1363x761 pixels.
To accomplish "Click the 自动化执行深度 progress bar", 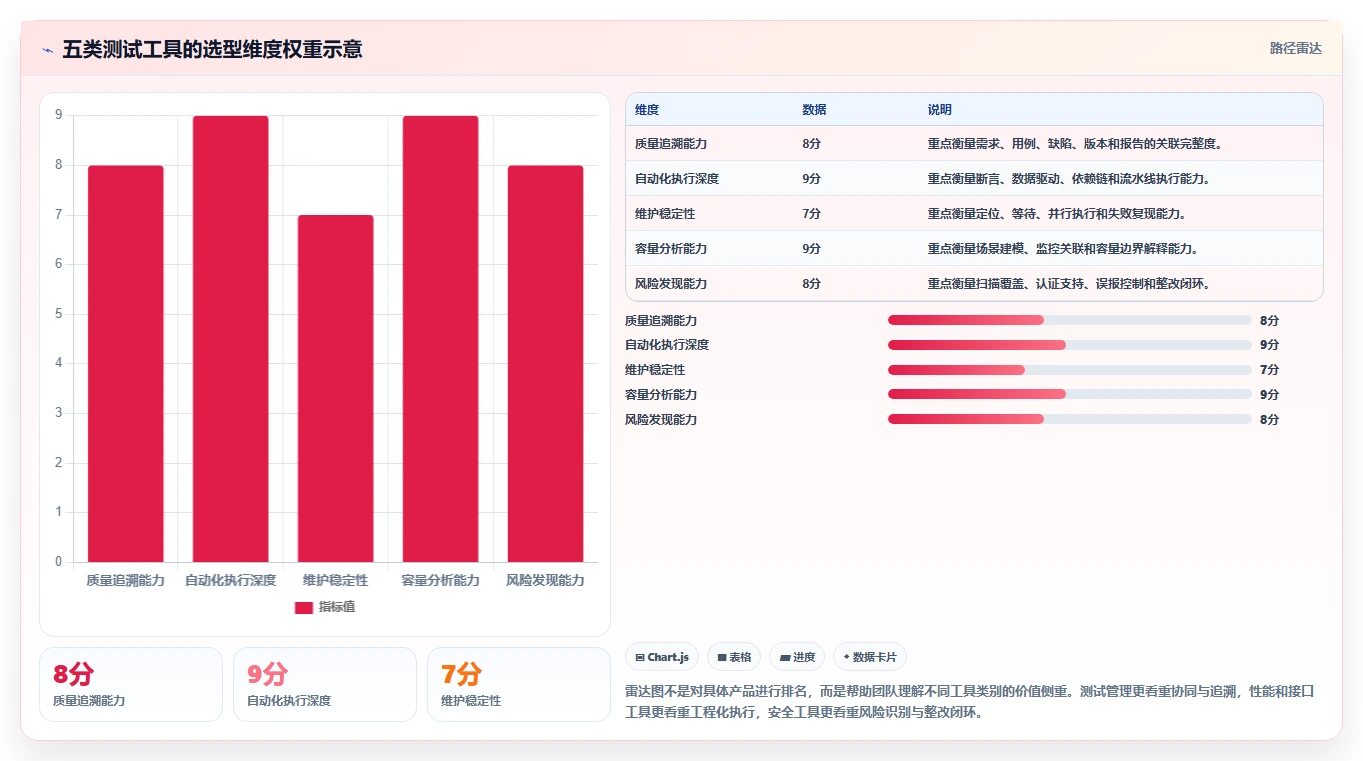I will [1070, 345].
